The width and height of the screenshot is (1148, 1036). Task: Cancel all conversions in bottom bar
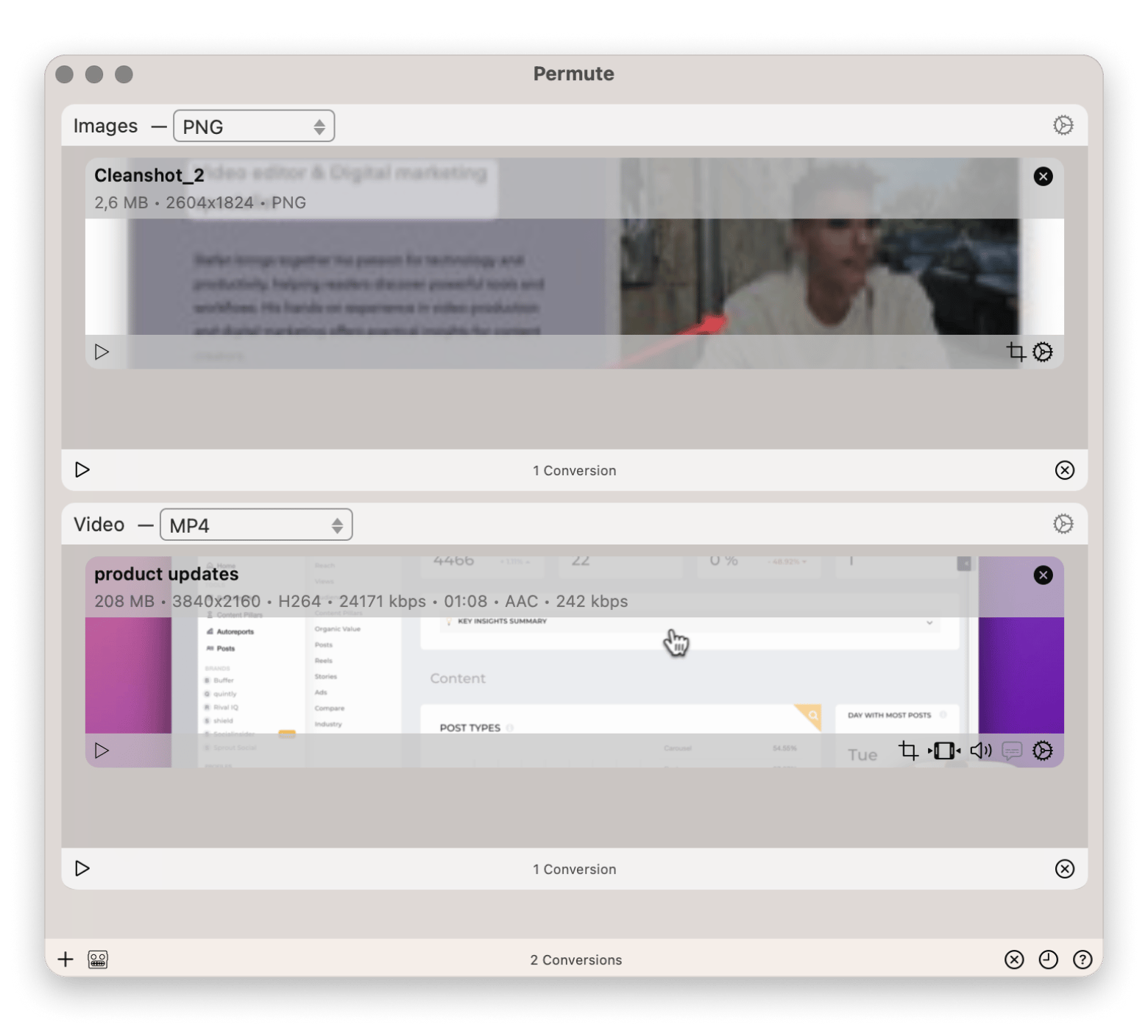click(x=1014, y=959)
